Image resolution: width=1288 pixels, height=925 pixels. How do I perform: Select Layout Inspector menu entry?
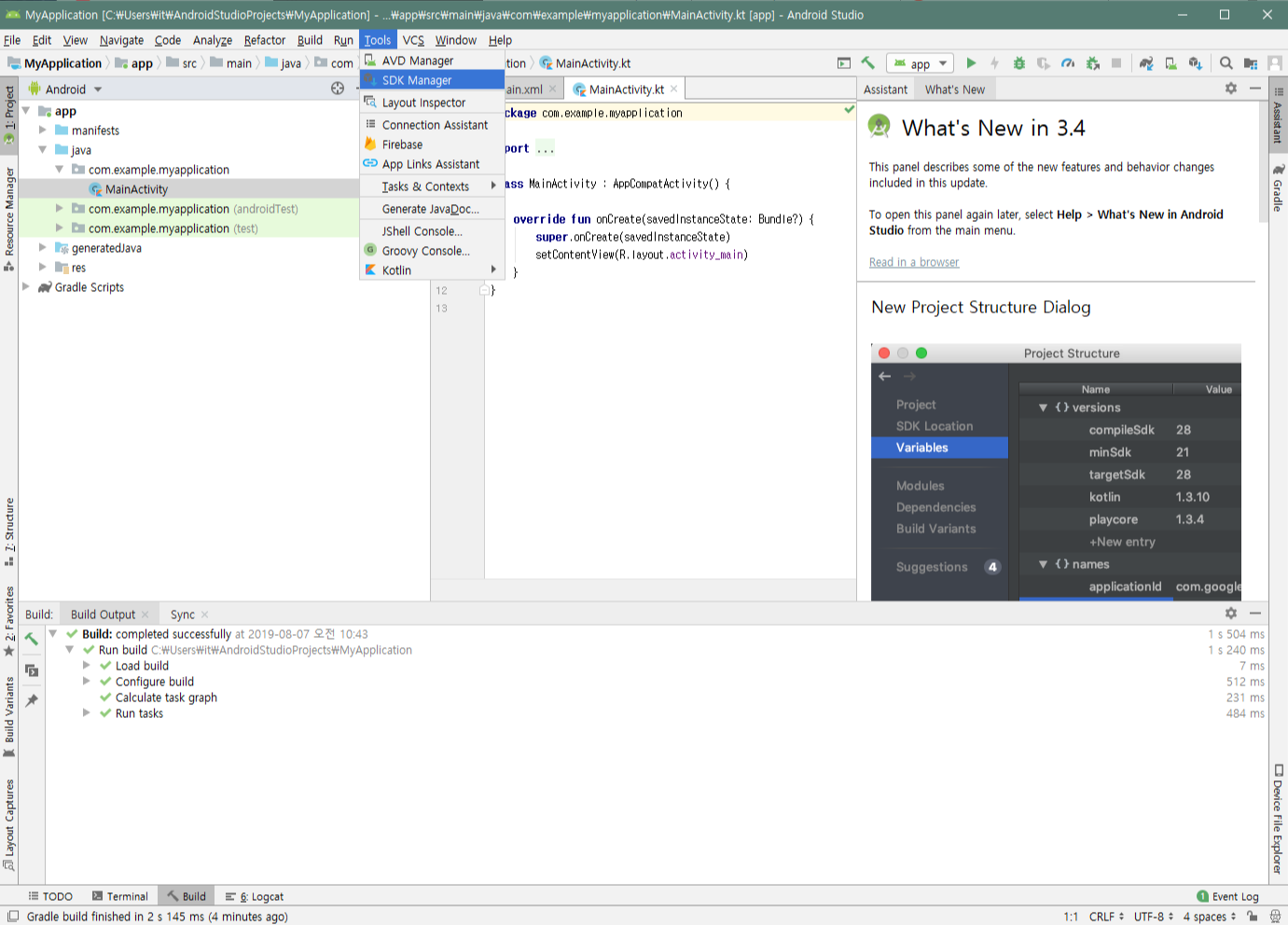click(432, 103)
